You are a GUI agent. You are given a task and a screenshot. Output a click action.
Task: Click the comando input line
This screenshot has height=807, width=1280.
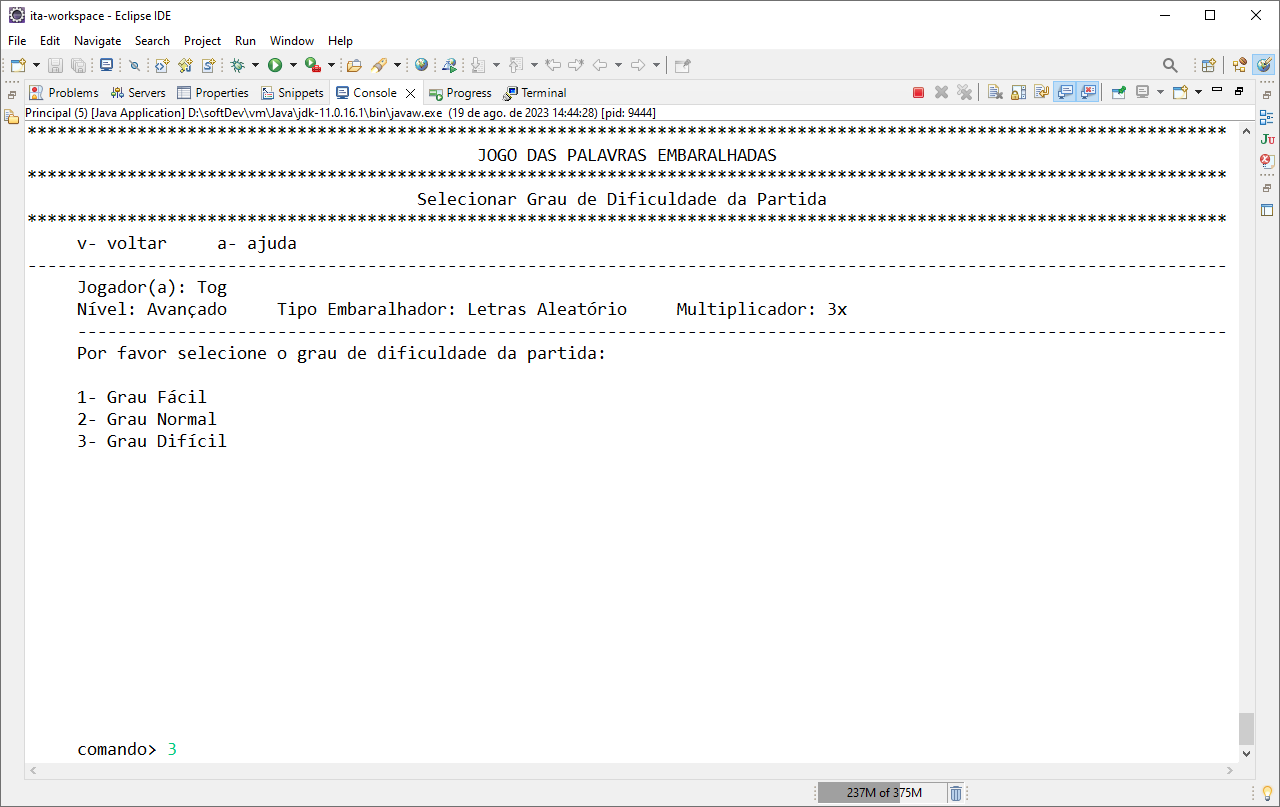127,749
